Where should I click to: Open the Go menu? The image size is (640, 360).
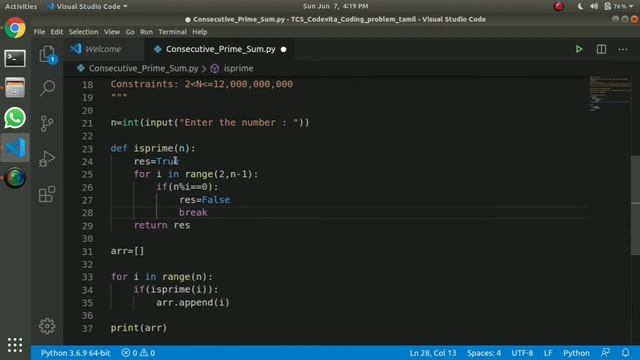click(x=130, y=32)
